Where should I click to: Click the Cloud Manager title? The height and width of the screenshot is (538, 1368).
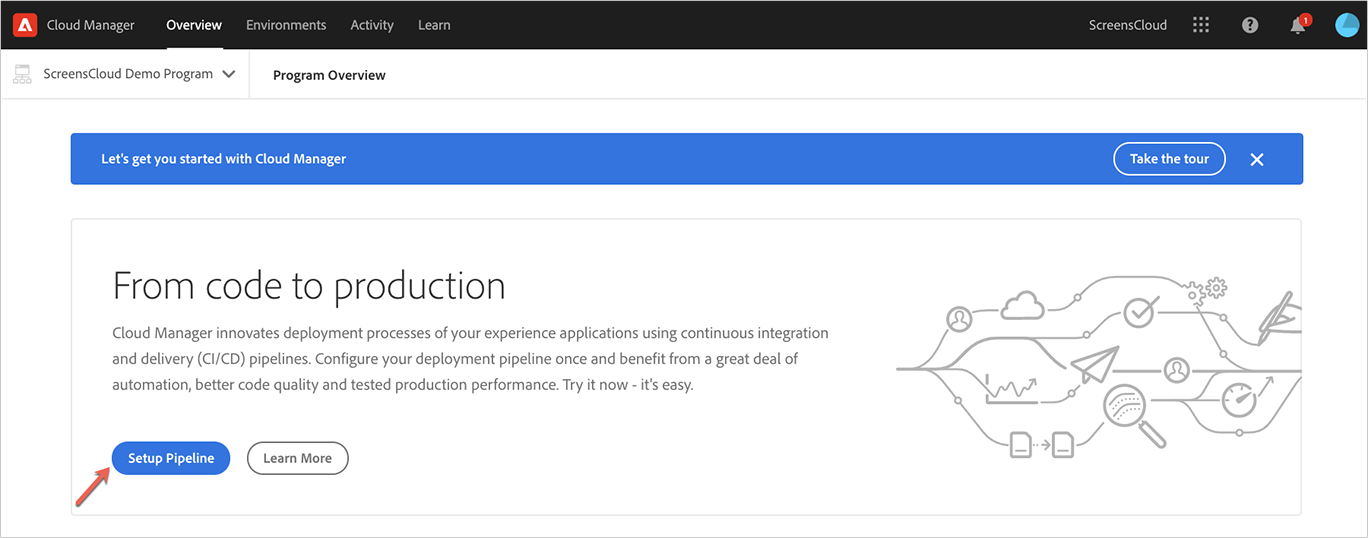tap(91, 25)
